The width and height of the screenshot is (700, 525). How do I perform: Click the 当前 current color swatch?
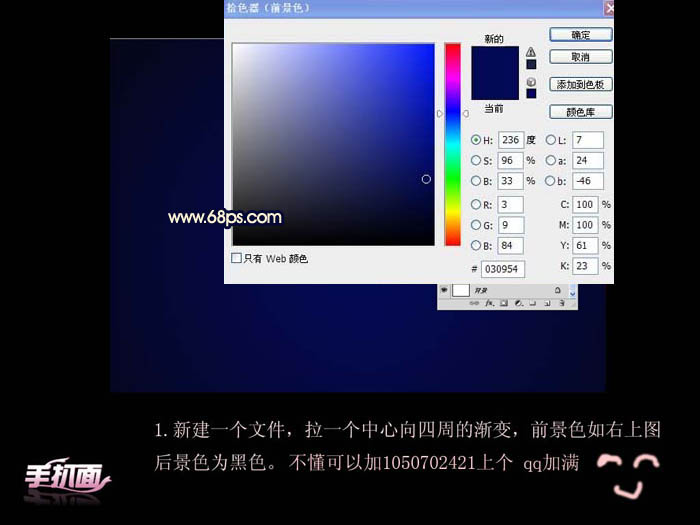495,86
